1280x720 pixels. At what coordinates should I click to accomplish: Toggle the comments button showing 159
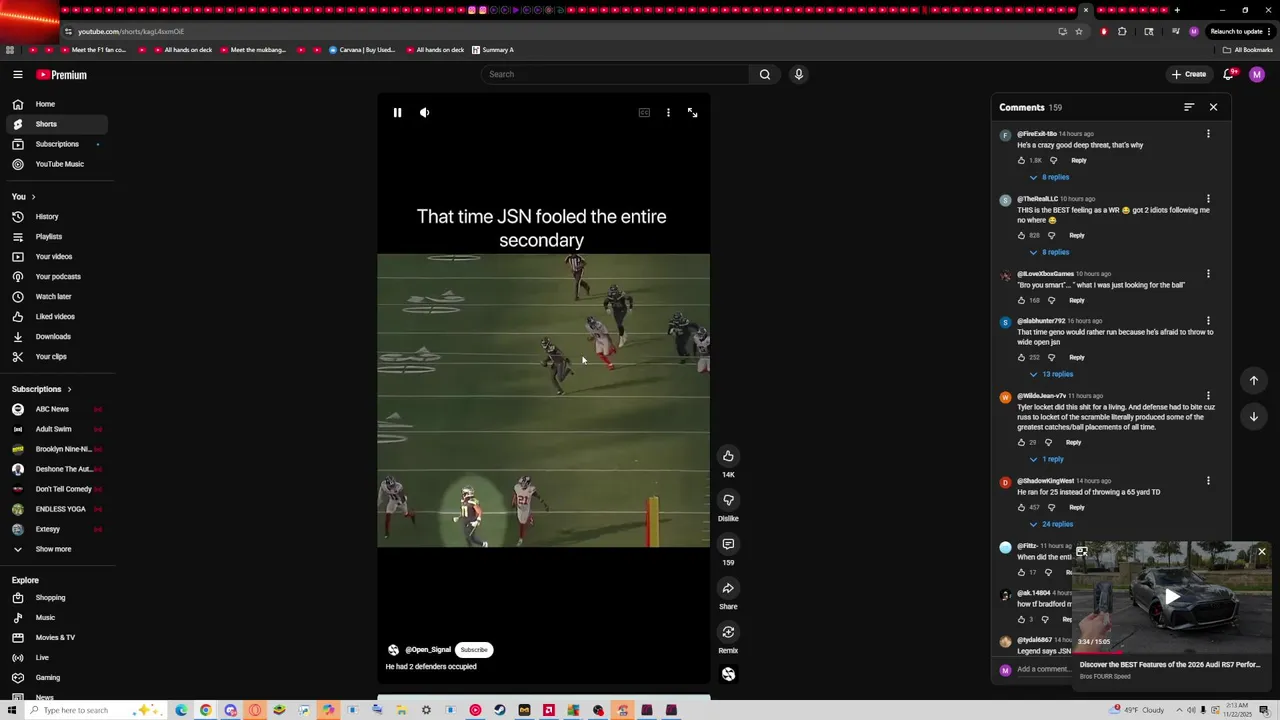pyautogui.click(x=728, y=544)
